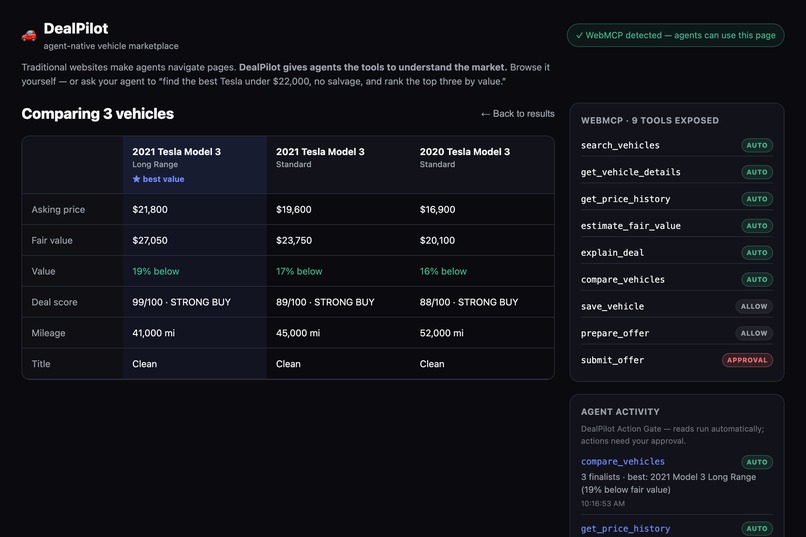Click AUTO badge beside get_price_history in tools list

(757, 199)
